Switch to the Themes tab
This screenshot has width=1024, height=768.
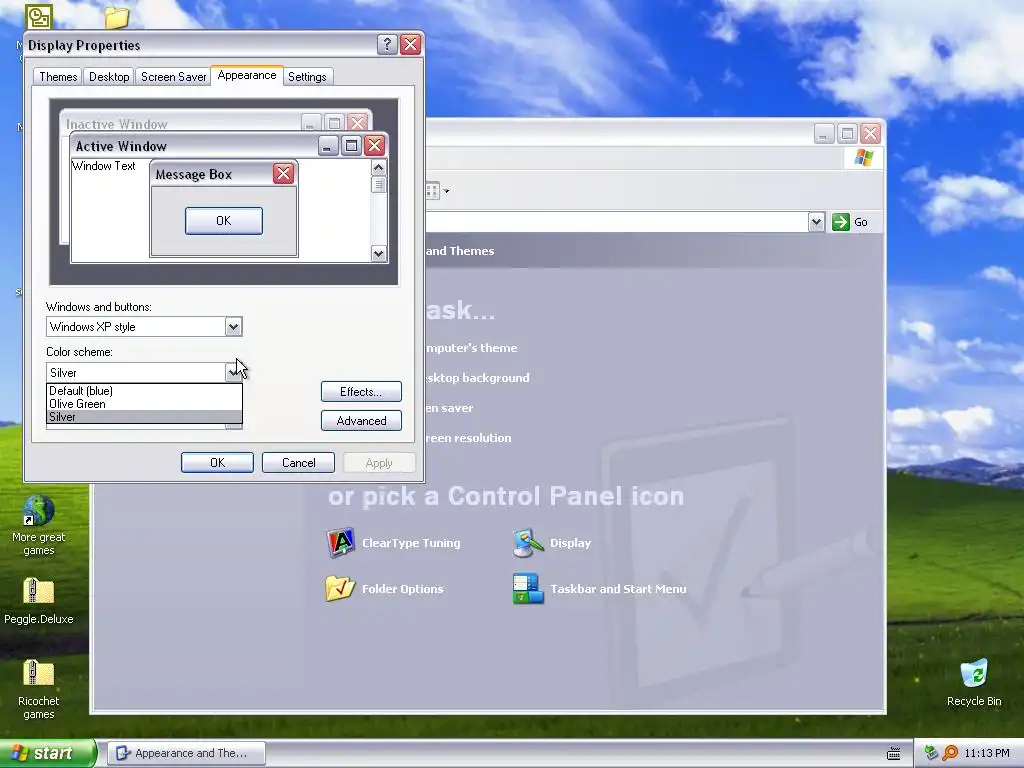(x=58, y=77)
